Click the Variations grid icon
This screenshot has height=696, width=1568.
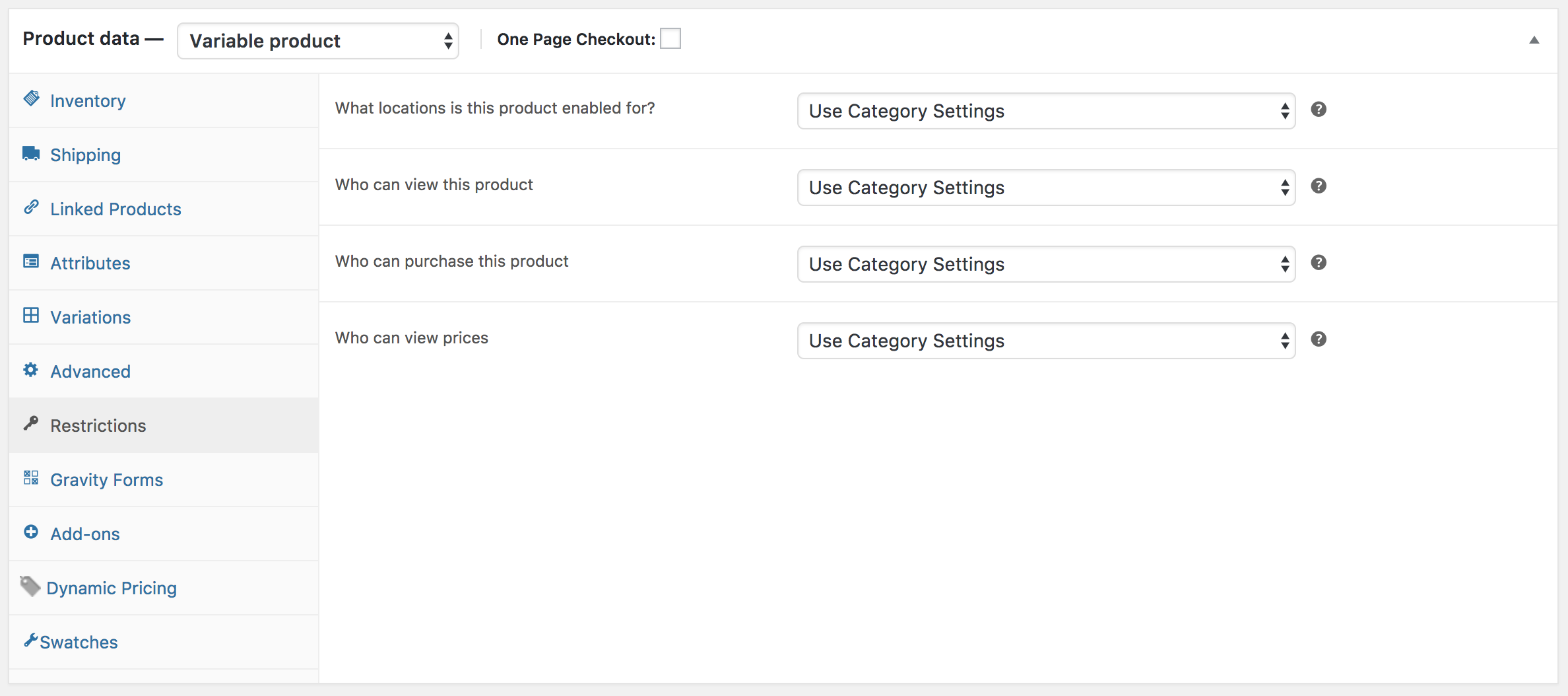point(31,315)
